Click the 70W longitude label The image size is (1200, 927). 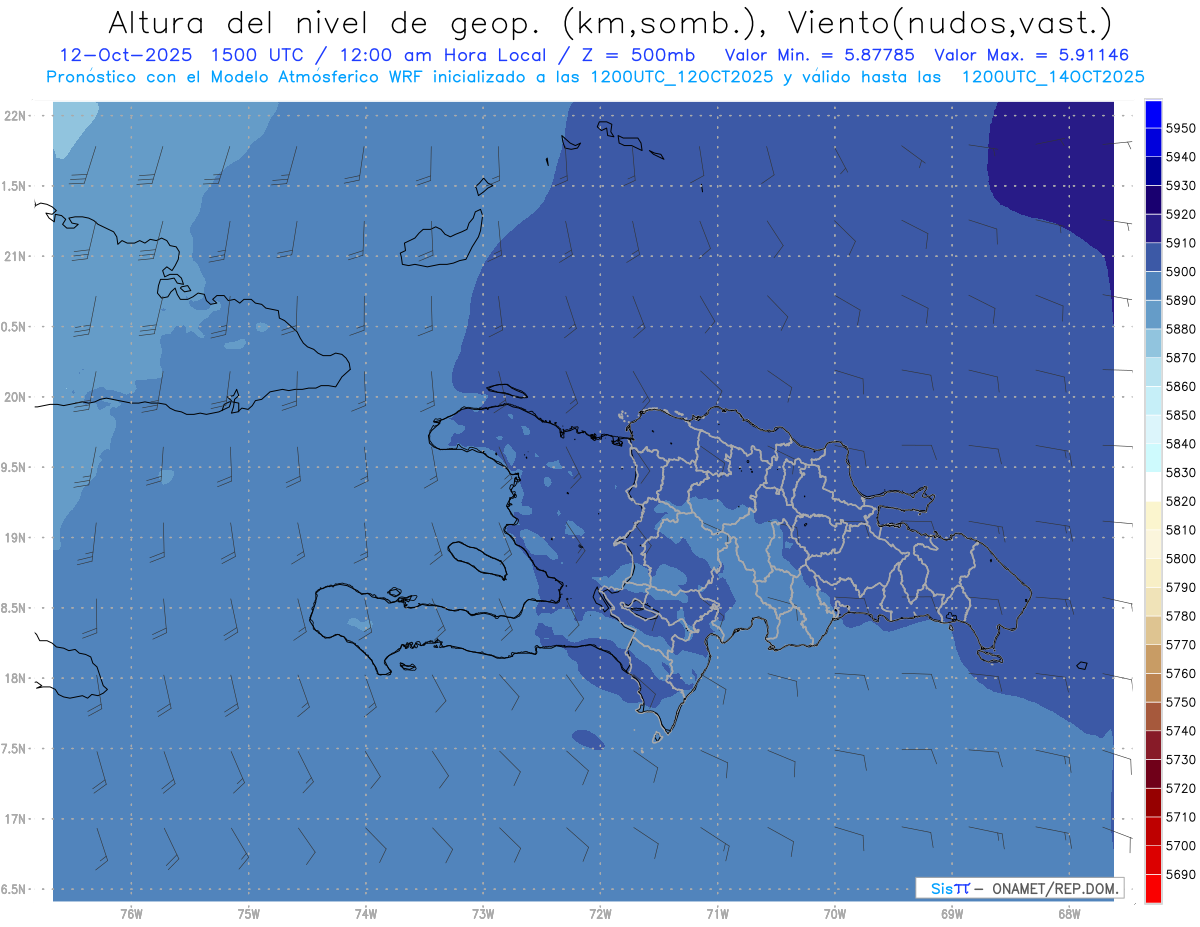[x=834, y=914]
